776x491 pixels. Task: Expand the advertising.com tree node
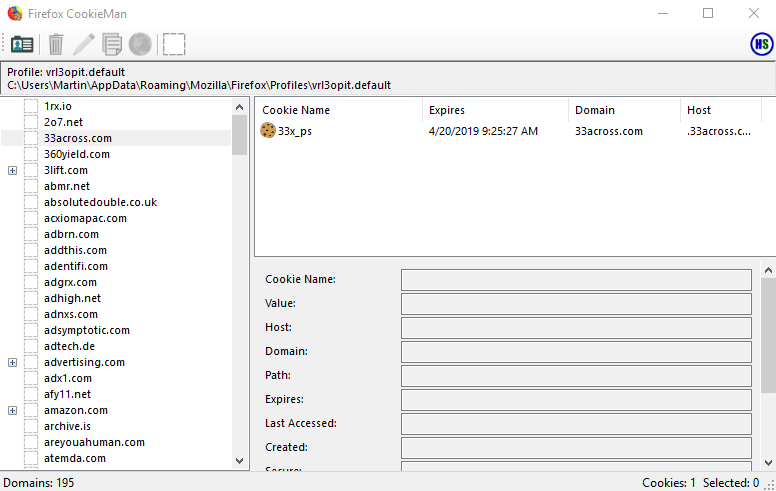point(13,362)
